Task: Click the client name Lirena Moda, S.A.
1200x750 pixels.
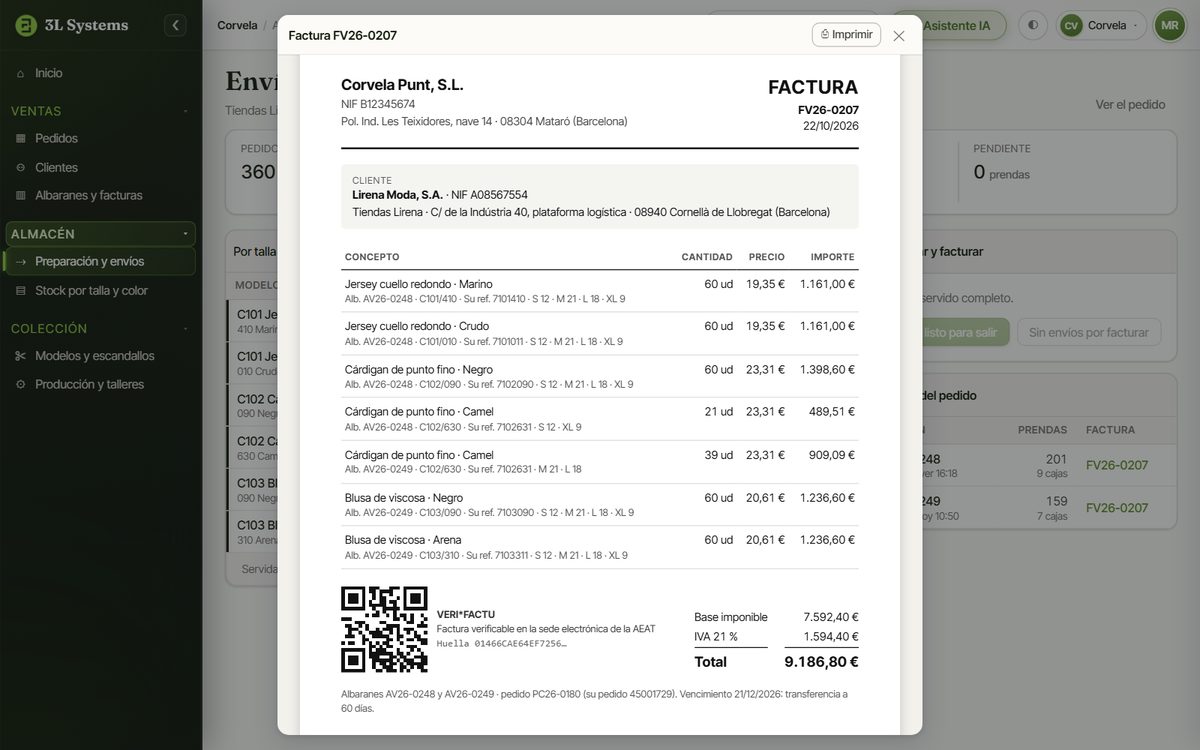Action: 398,195
